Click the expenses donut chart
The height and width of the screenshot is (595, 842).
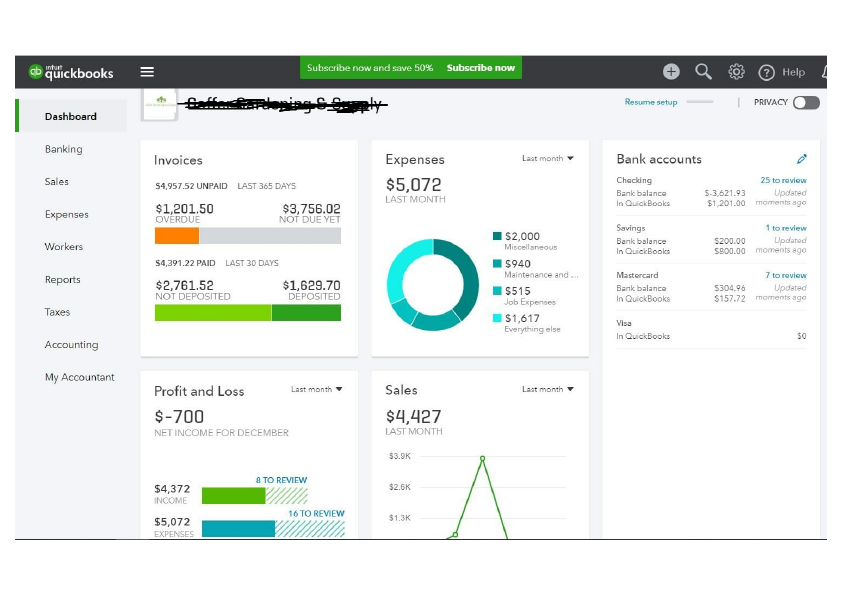point(433,285)
